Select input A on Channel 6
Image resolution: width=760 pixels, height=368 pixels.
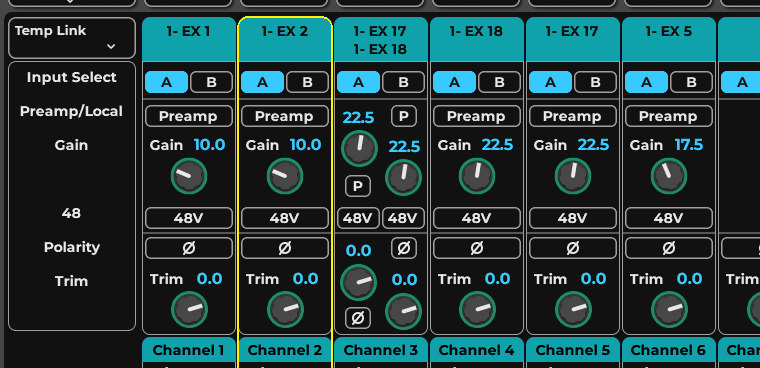[646, 82]
